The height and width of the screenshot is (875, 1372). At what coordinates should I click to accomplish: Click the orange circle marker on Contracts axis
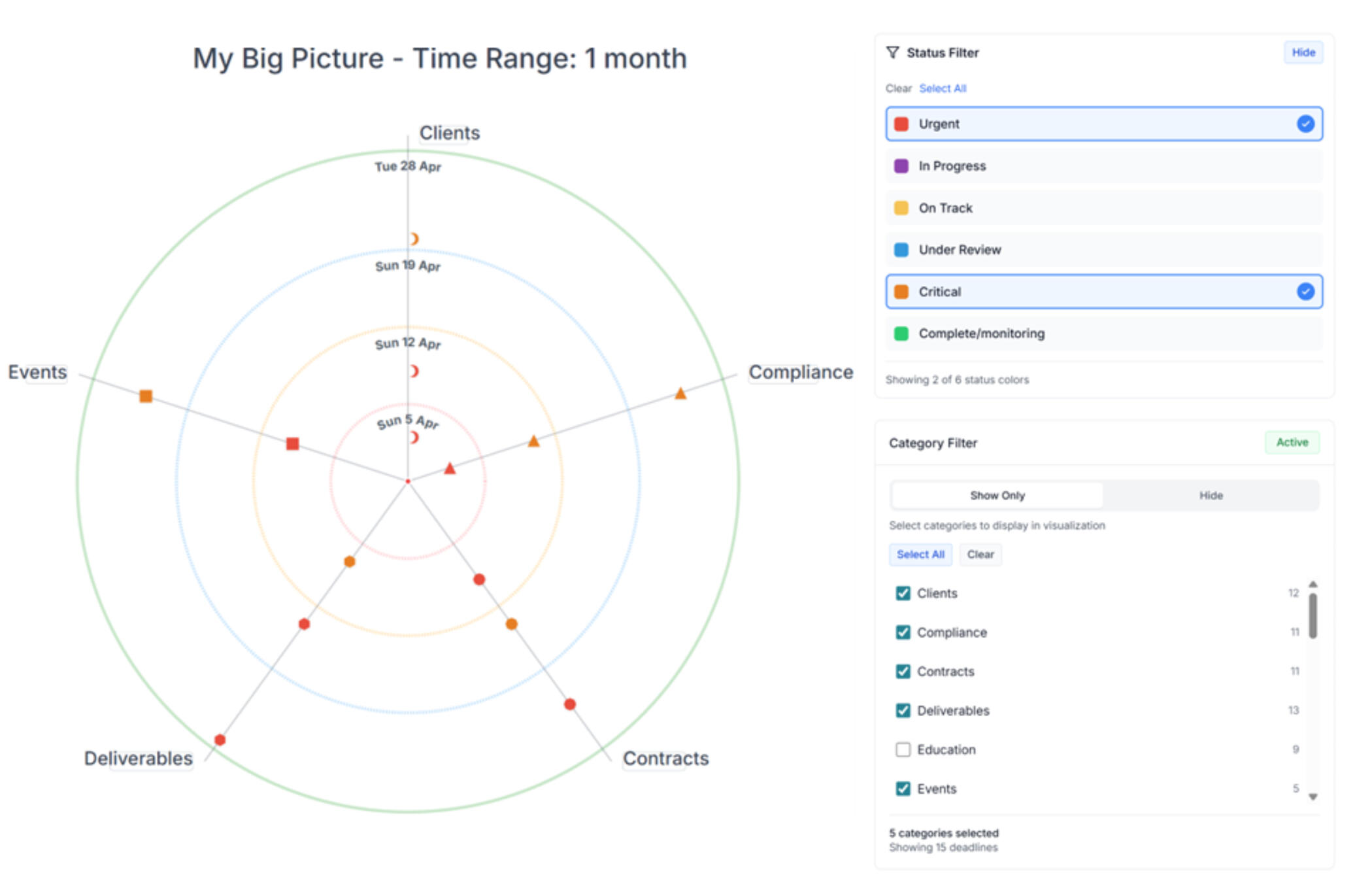[x=510, y=623]
